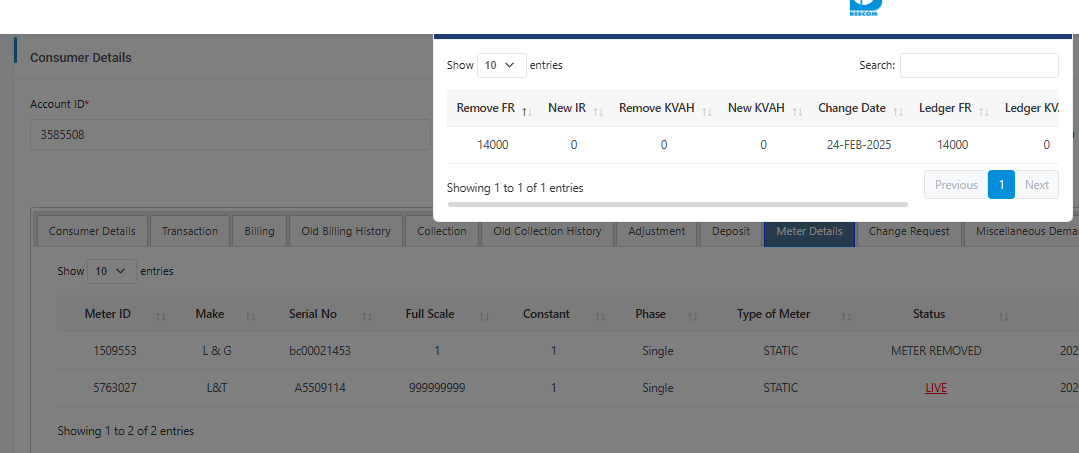Click Showing 1 to 1 of 1 entries

tap(515, 187)
